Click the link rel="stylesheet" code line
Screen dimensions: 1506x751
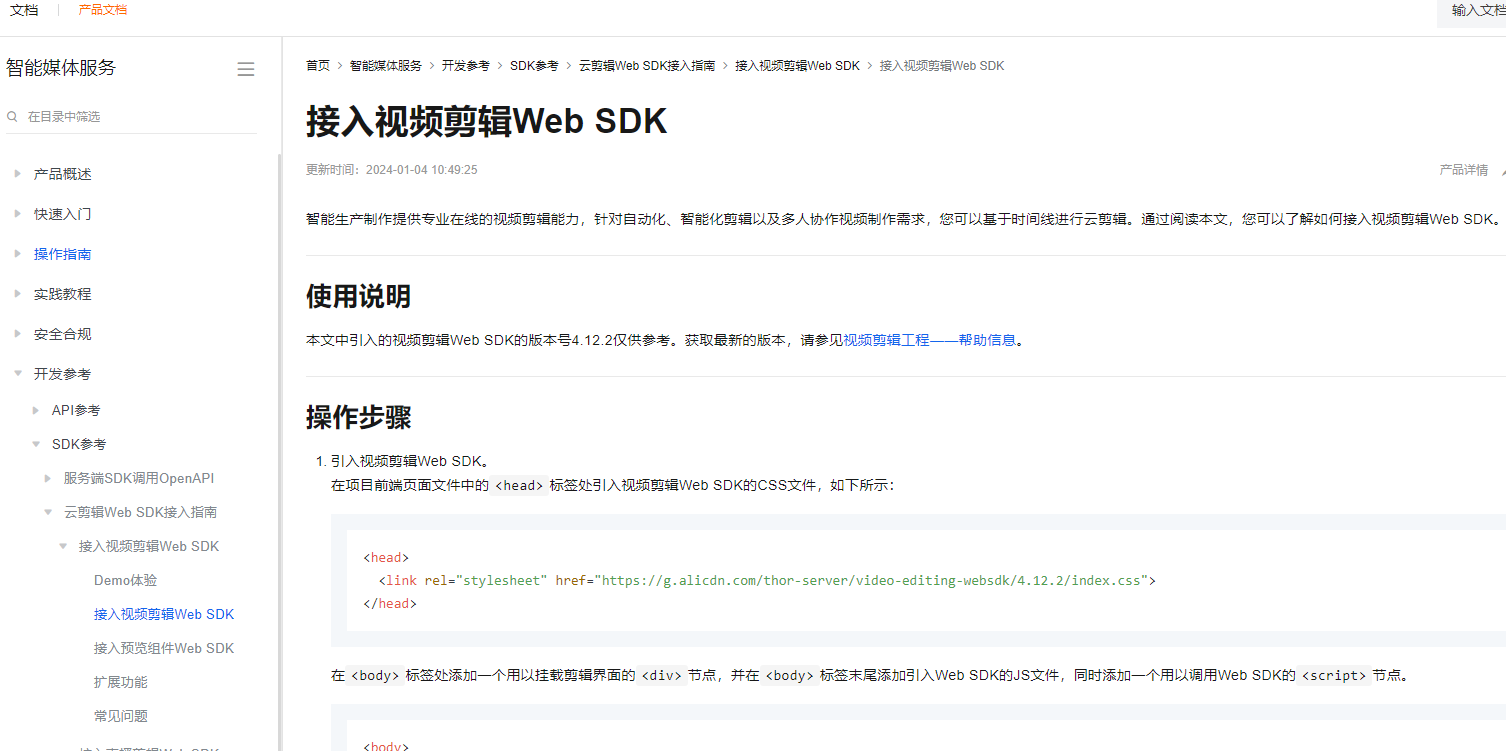(767, 580)
